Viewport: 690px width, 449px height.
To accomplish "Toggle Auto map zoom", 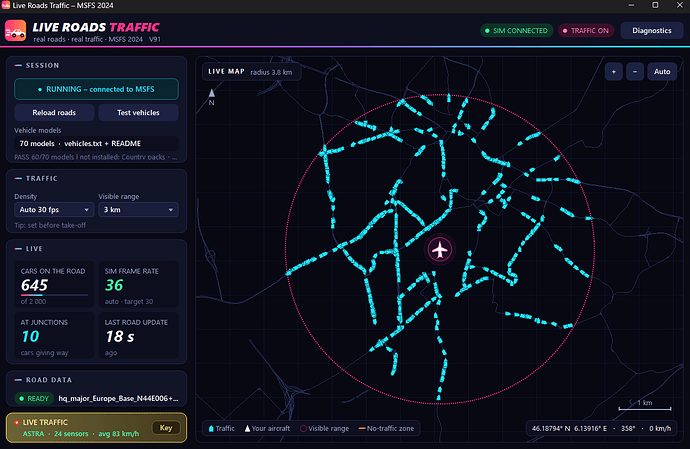I will [662, 72].
